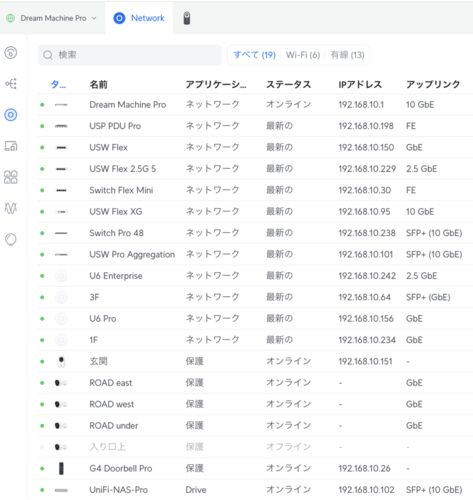
Task: Open the bottom circular sidebar icon
Action: point(11,239)
